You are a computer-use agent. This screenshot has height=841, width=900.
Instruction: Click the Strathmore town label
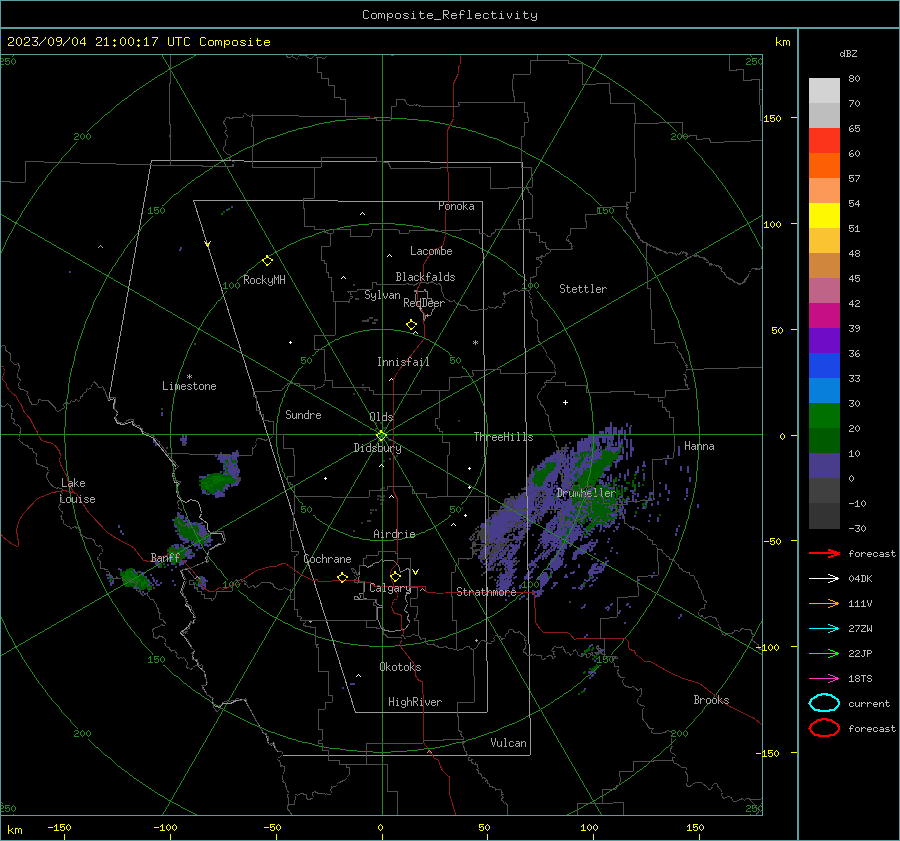click(486, 592)
